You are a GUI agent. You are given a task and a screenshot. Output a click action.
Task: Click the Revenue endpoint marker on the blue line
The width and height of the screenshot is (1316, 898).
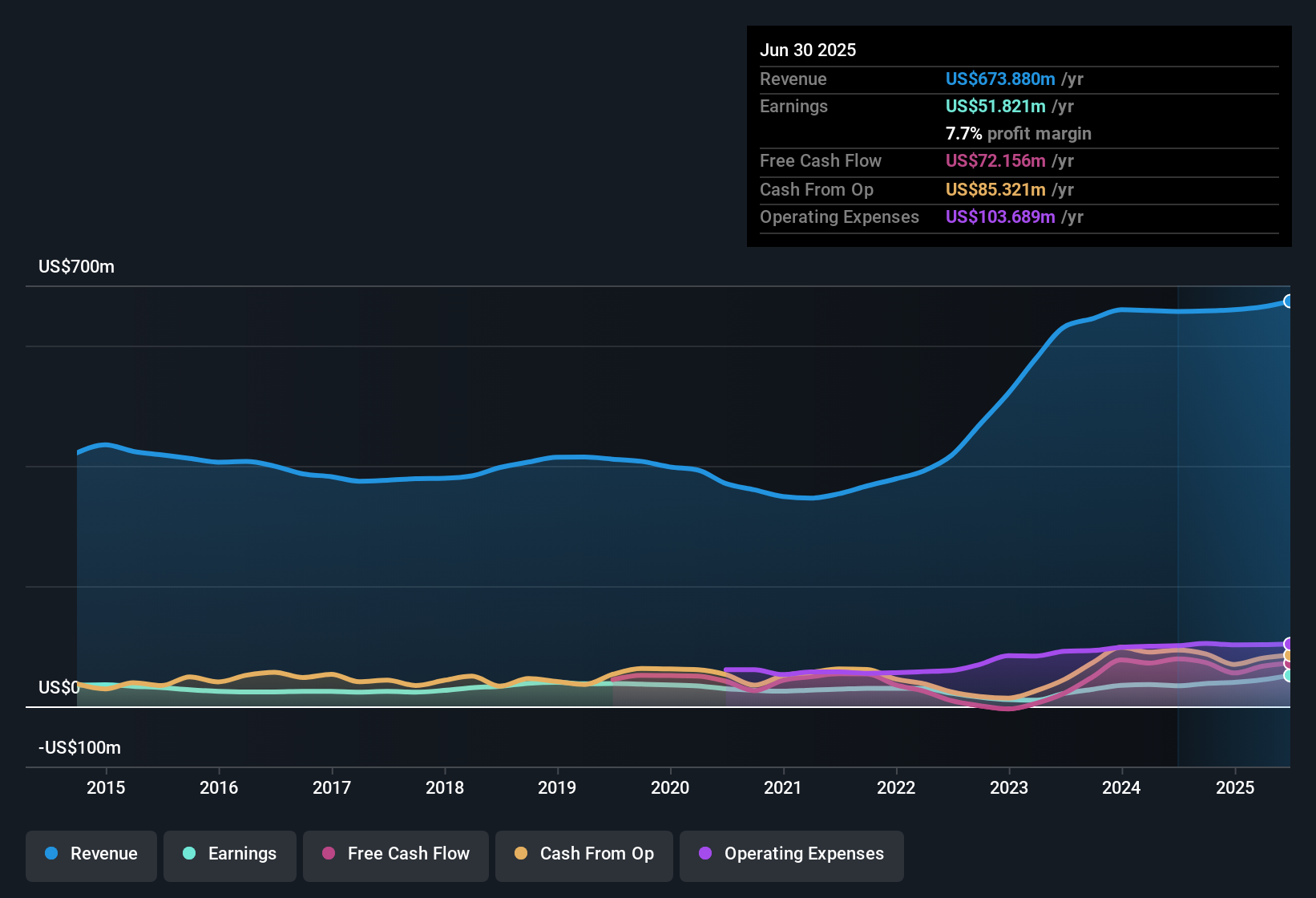pos(1289,301)
